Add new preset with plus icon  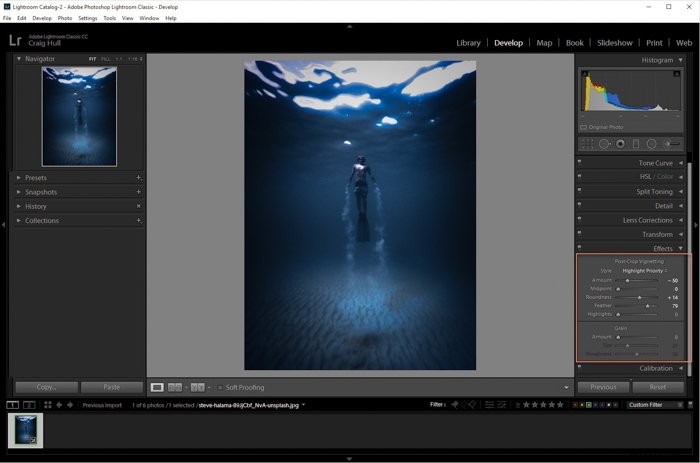139,178
